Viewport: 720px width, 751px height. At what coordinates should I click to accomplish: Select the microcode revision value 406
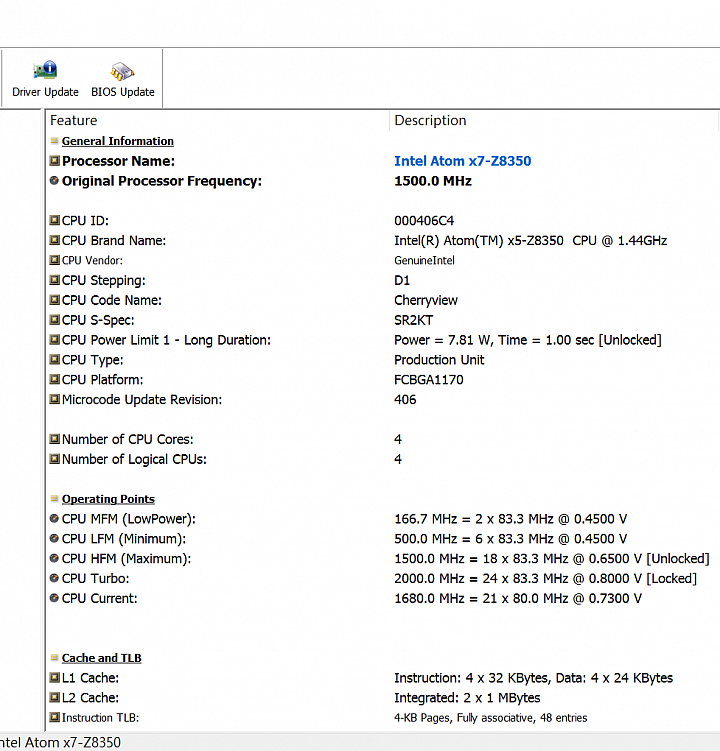pos(405,399)
